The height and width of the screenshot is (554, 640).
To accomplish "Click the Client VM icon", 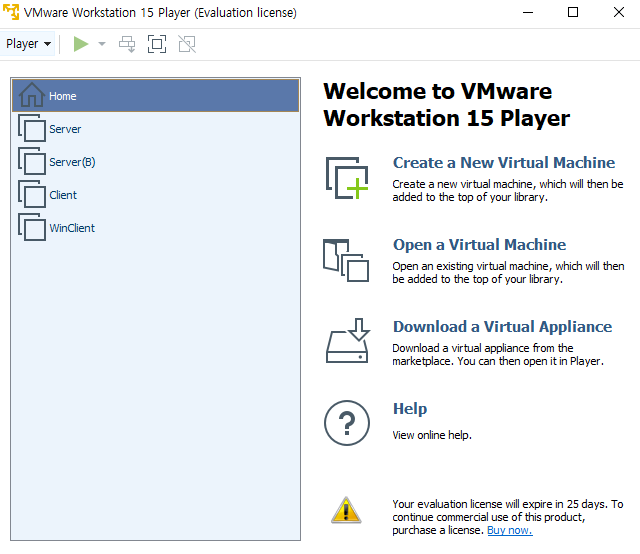I will pyautogui.click(x=32, y=194).
